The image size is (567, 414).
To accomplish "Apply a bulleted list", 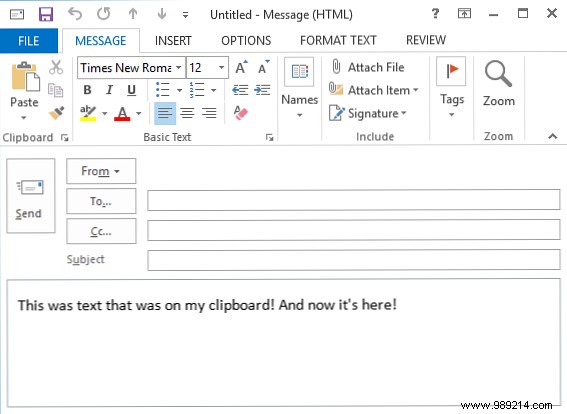I will tap(163, 90).
